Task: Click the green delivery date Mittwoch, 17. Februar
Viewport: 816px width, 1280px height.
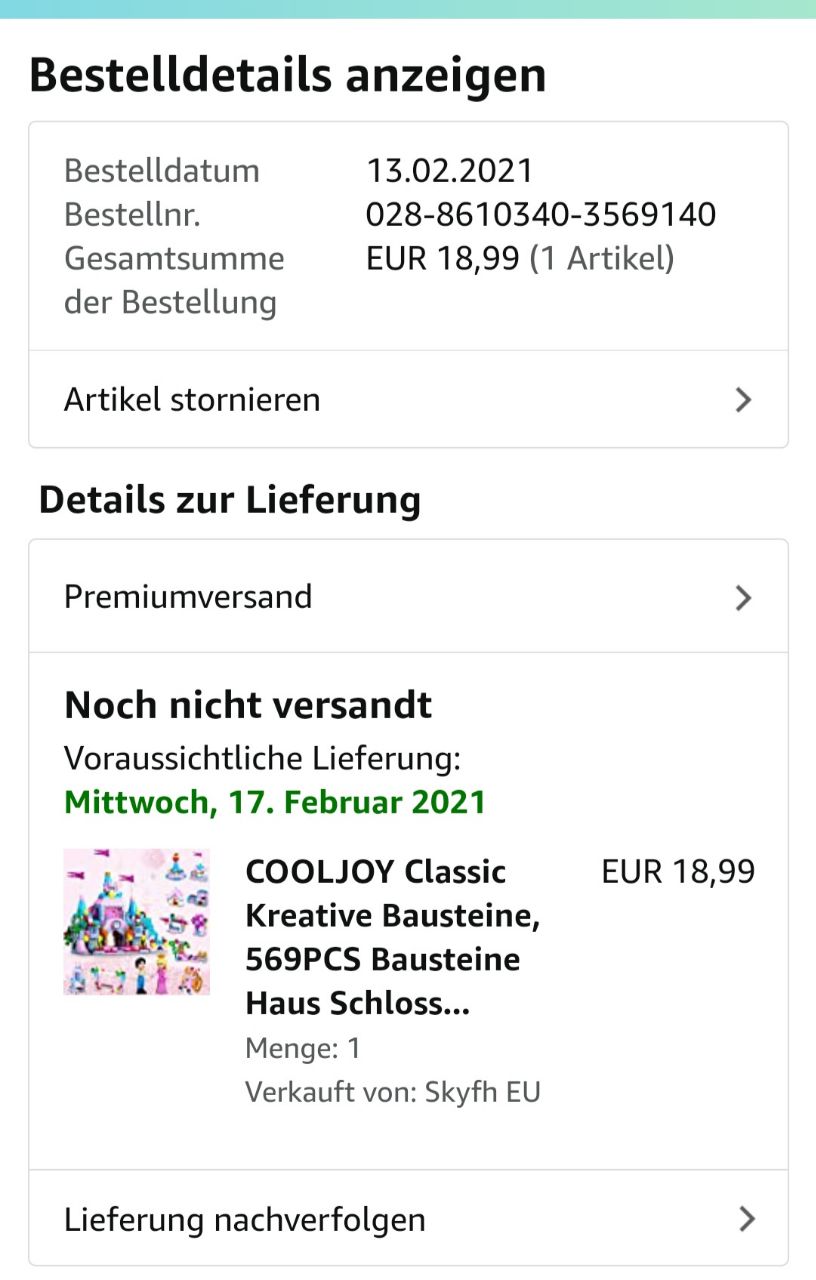Action: pos(275,802)
